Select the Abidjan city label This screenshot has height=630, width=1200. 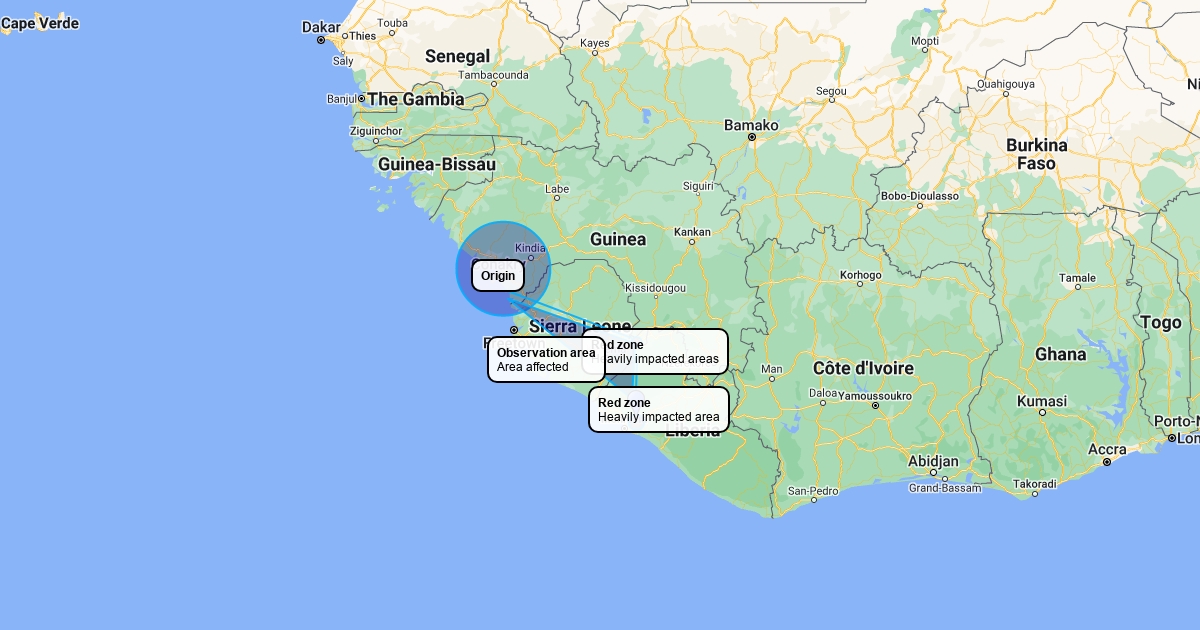(x=933, y=461)
